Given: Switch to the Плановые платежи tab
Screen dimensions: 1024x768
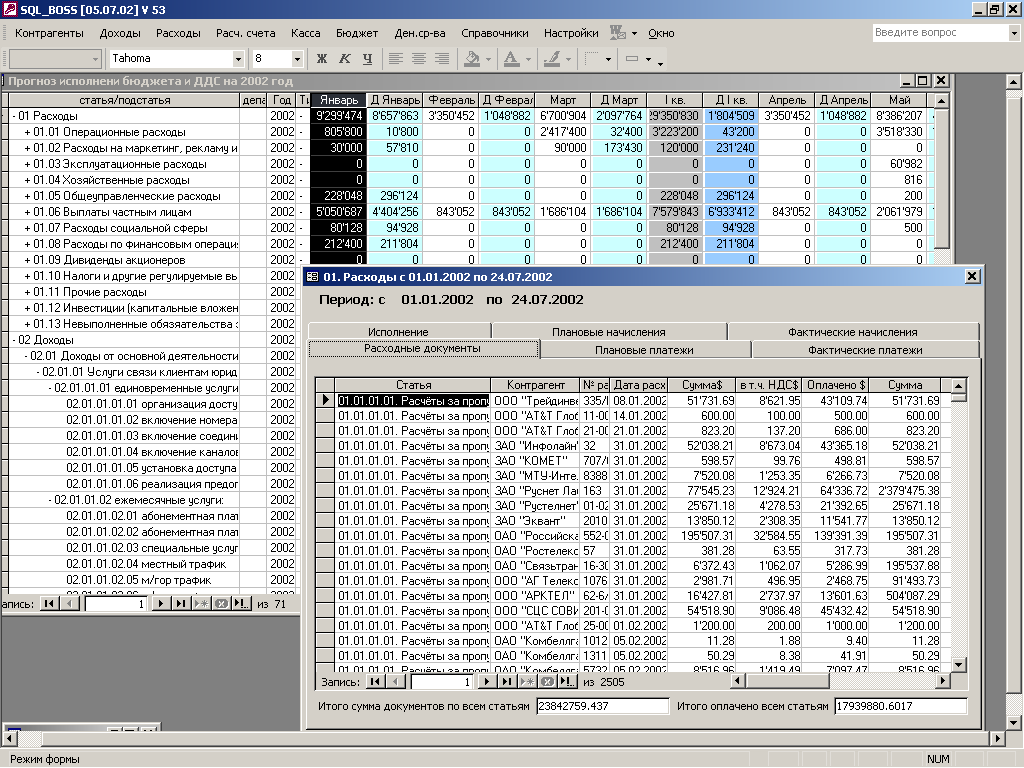Looking at the screenshot, I should point(645,349).
